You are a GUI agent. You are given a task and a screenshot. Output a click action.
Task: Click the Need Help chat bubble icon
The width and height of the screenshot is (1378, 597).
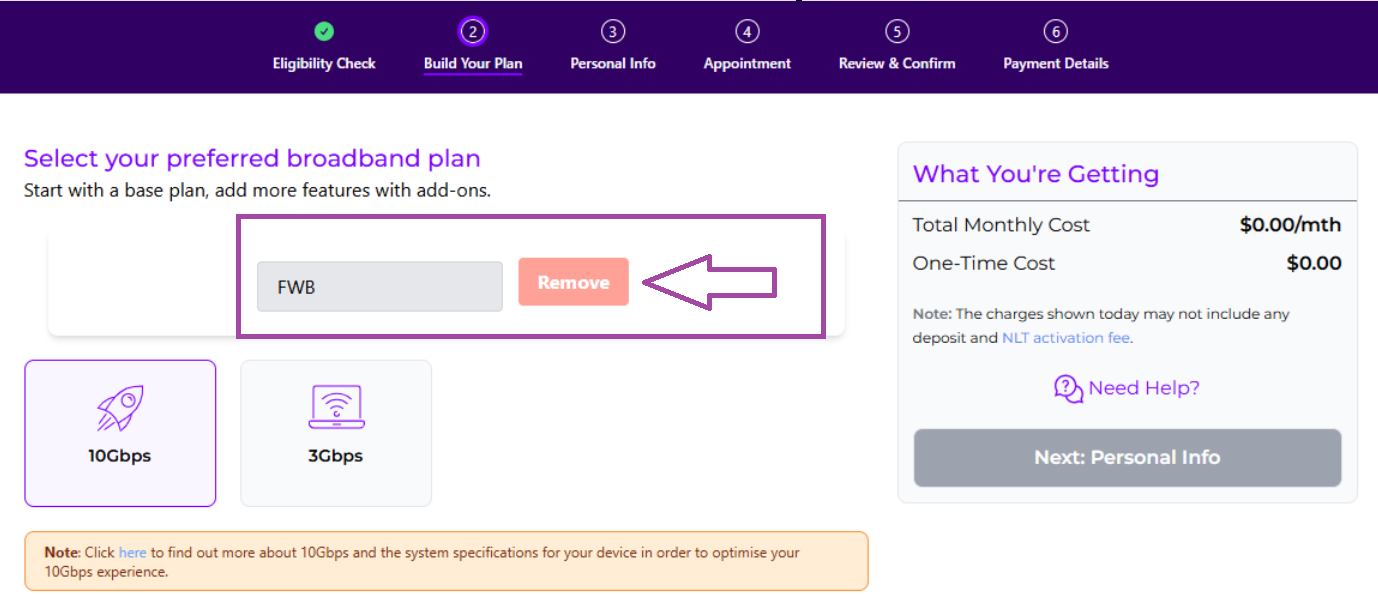(1068, 388)
